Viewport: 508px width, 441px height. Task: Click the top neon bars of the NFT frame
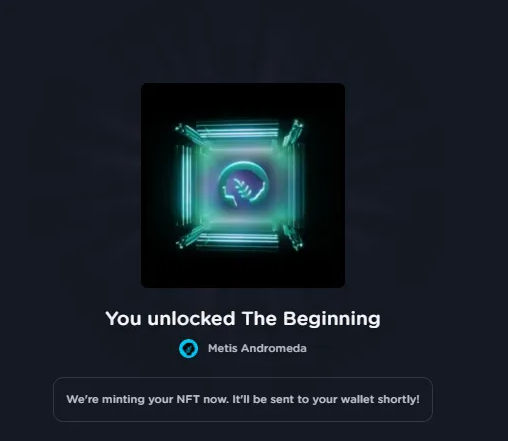click(x=238, y=130)
